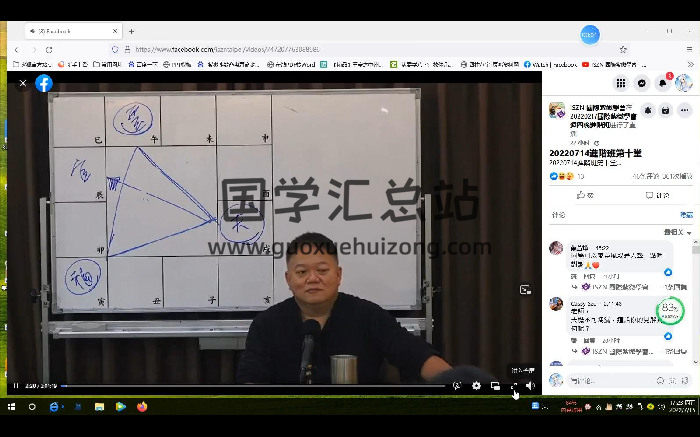Open the video settings gear
The width and height of the screenshot is (700, 437).
pos(476,386)
